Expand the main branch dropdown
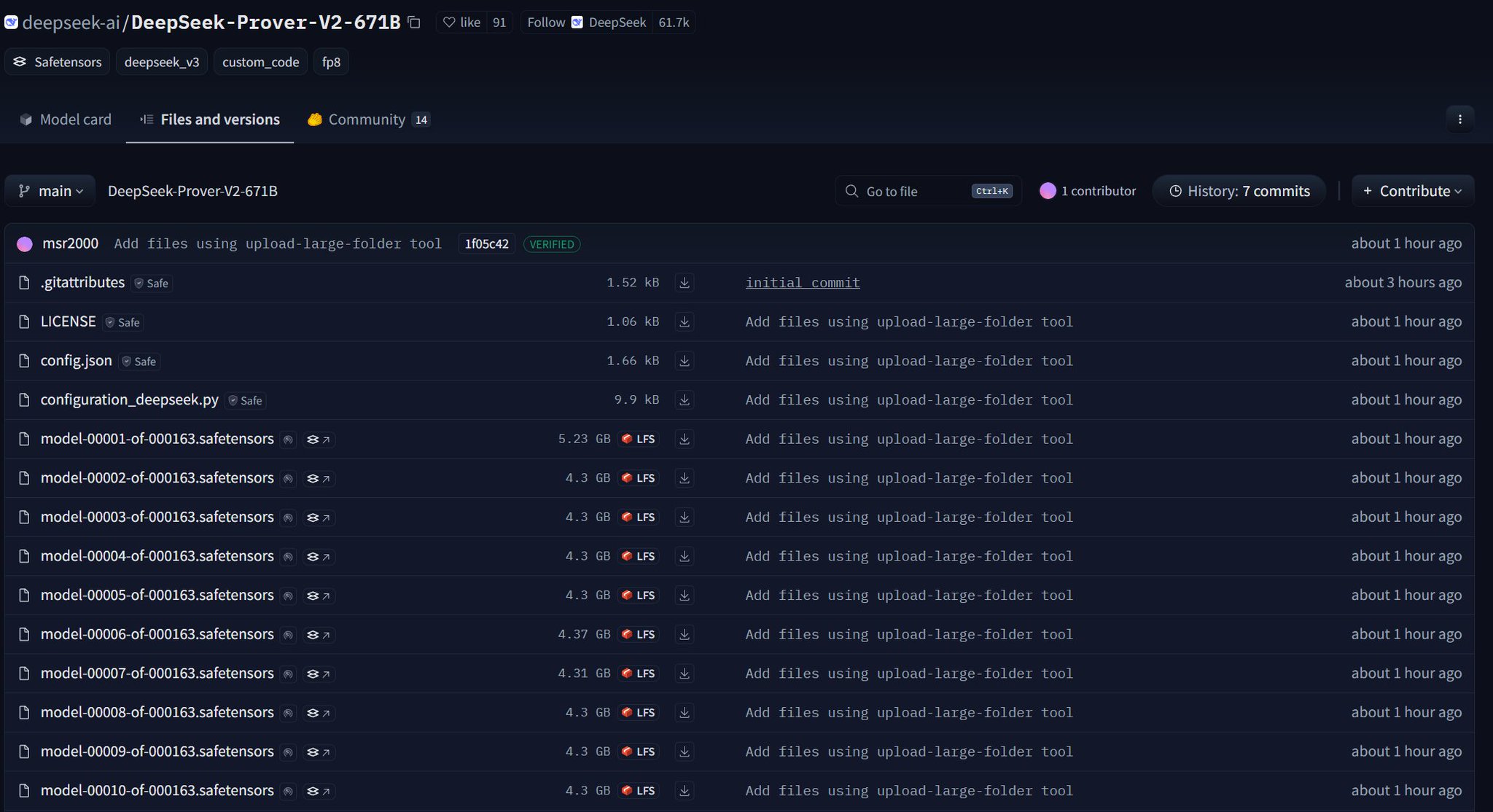Image resolution: width=1493 pixels, height=812 pixels. point(50,191)
